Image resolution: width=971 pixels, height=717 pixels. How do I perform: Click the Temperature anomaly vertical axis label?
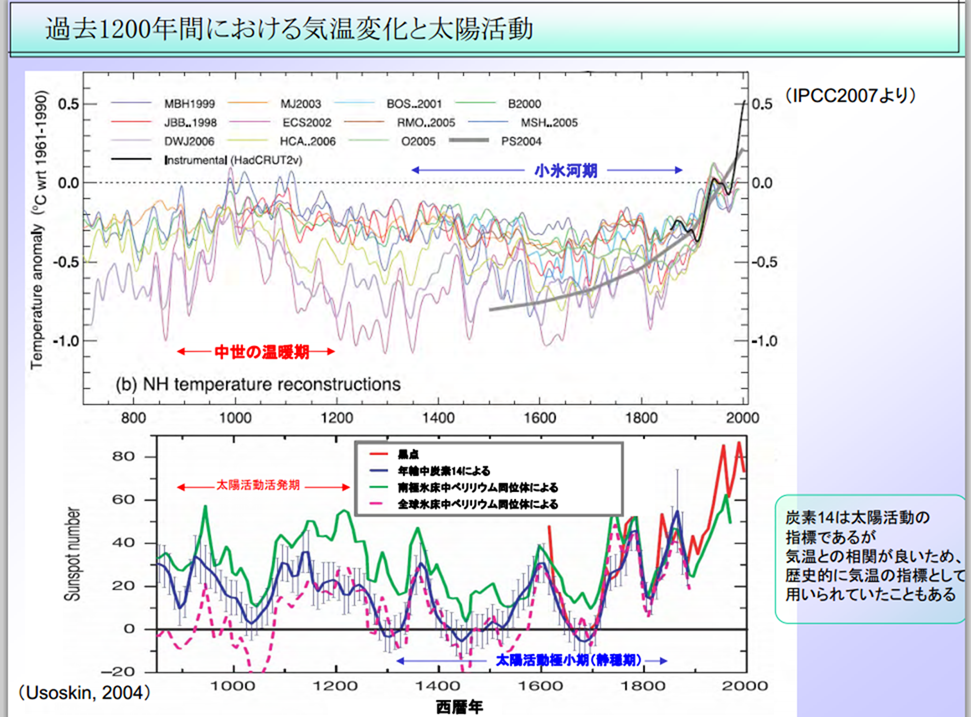click(x=38, y=230)
